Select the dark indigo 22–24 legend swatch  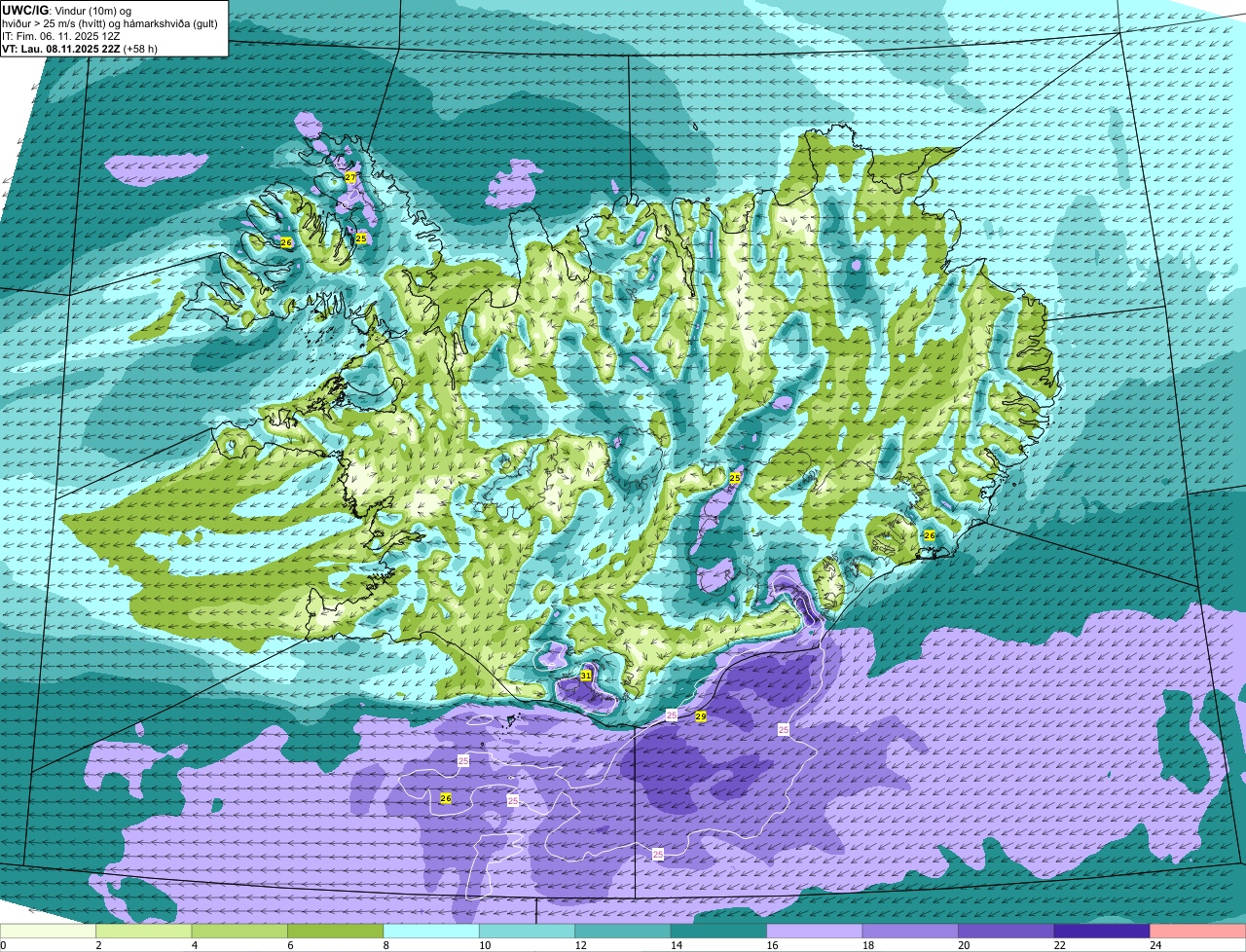click(1102, 931)
